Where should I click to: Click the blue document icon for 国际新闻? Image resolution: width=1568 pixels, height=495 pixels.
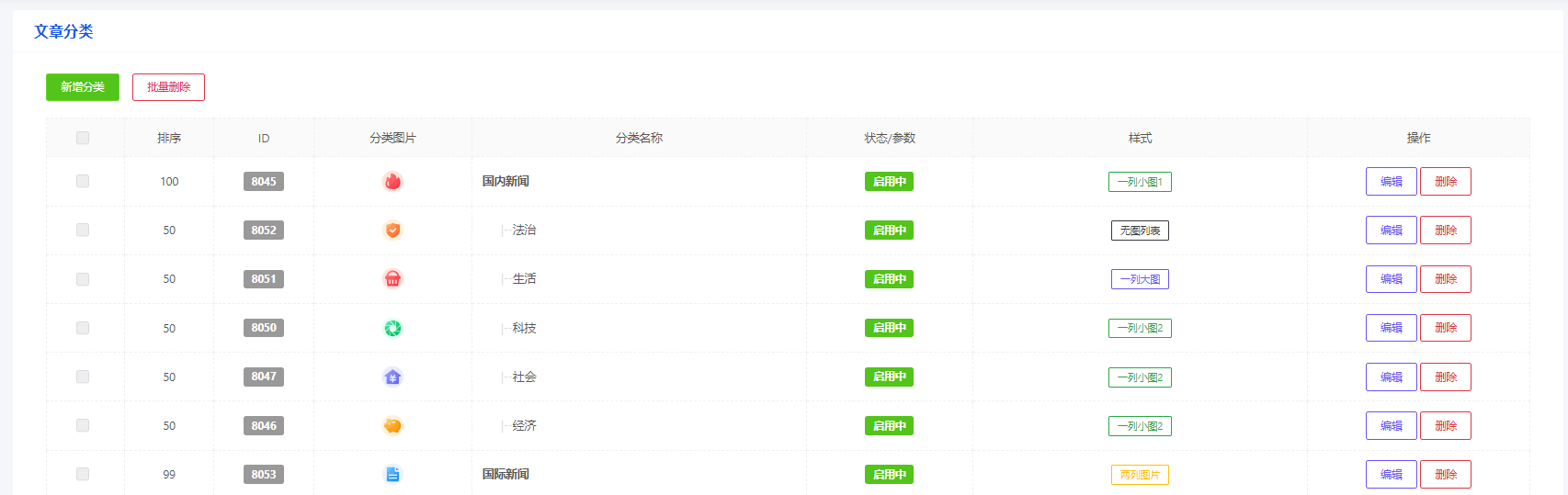tap(392, 475)
